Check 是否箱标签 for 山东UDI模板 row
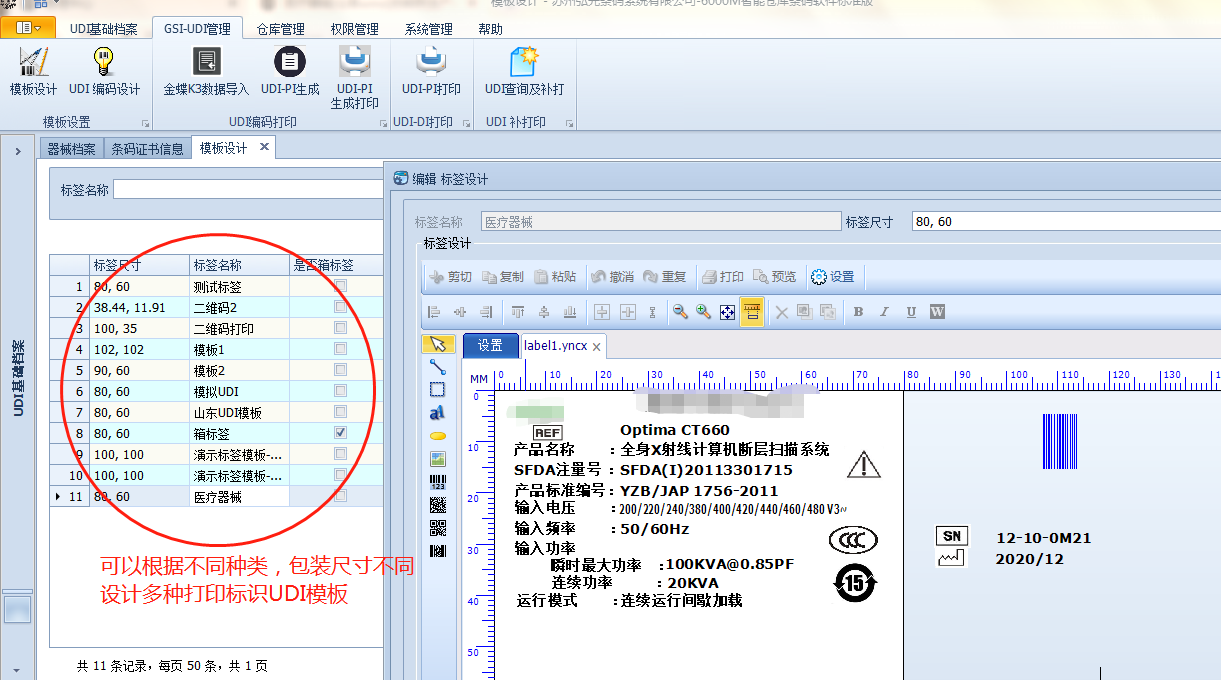 pyautogui.click(x=340, y=412)
